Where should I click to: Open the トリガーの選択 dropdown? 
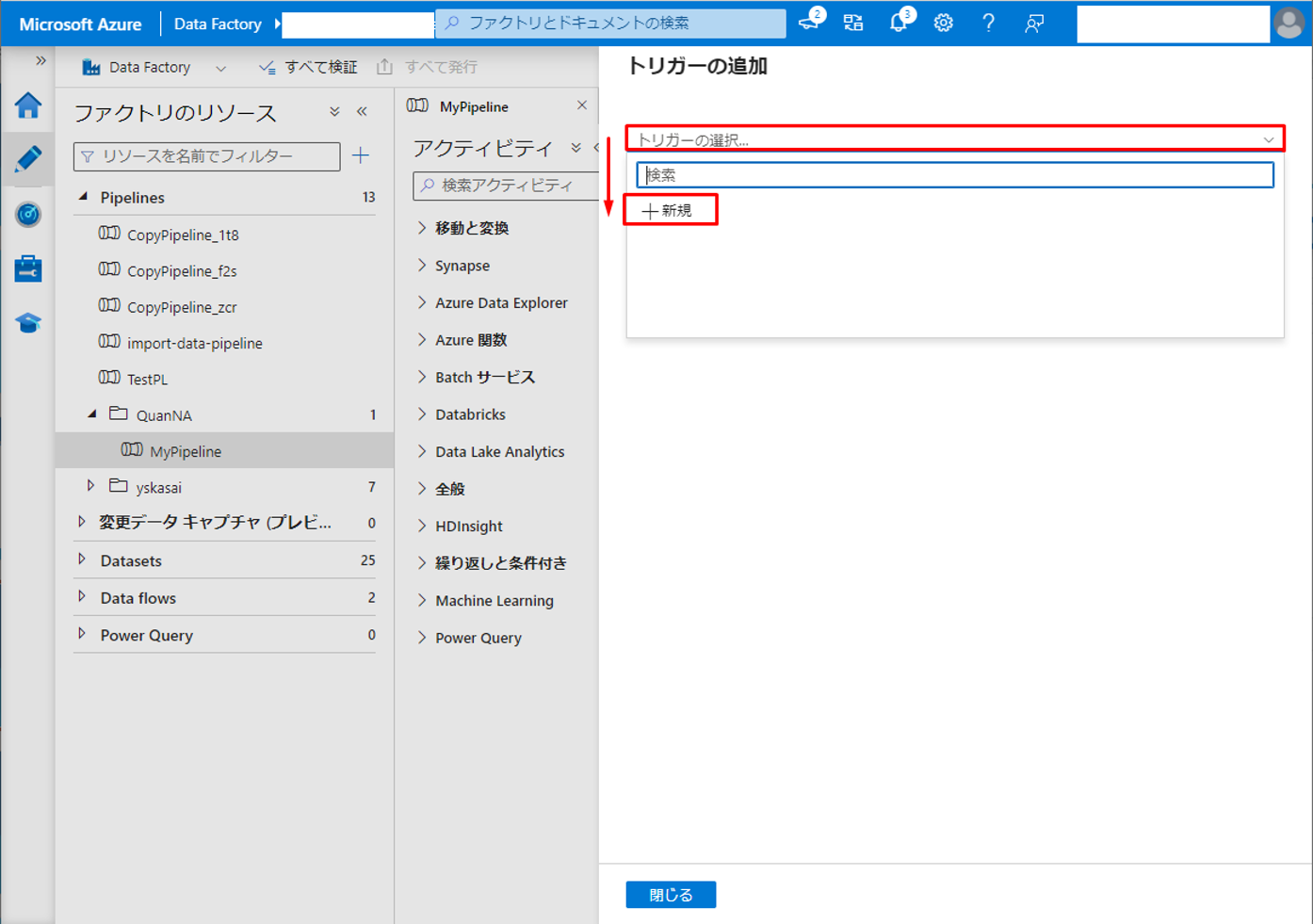pyautogui.click(x=954, y=139)
